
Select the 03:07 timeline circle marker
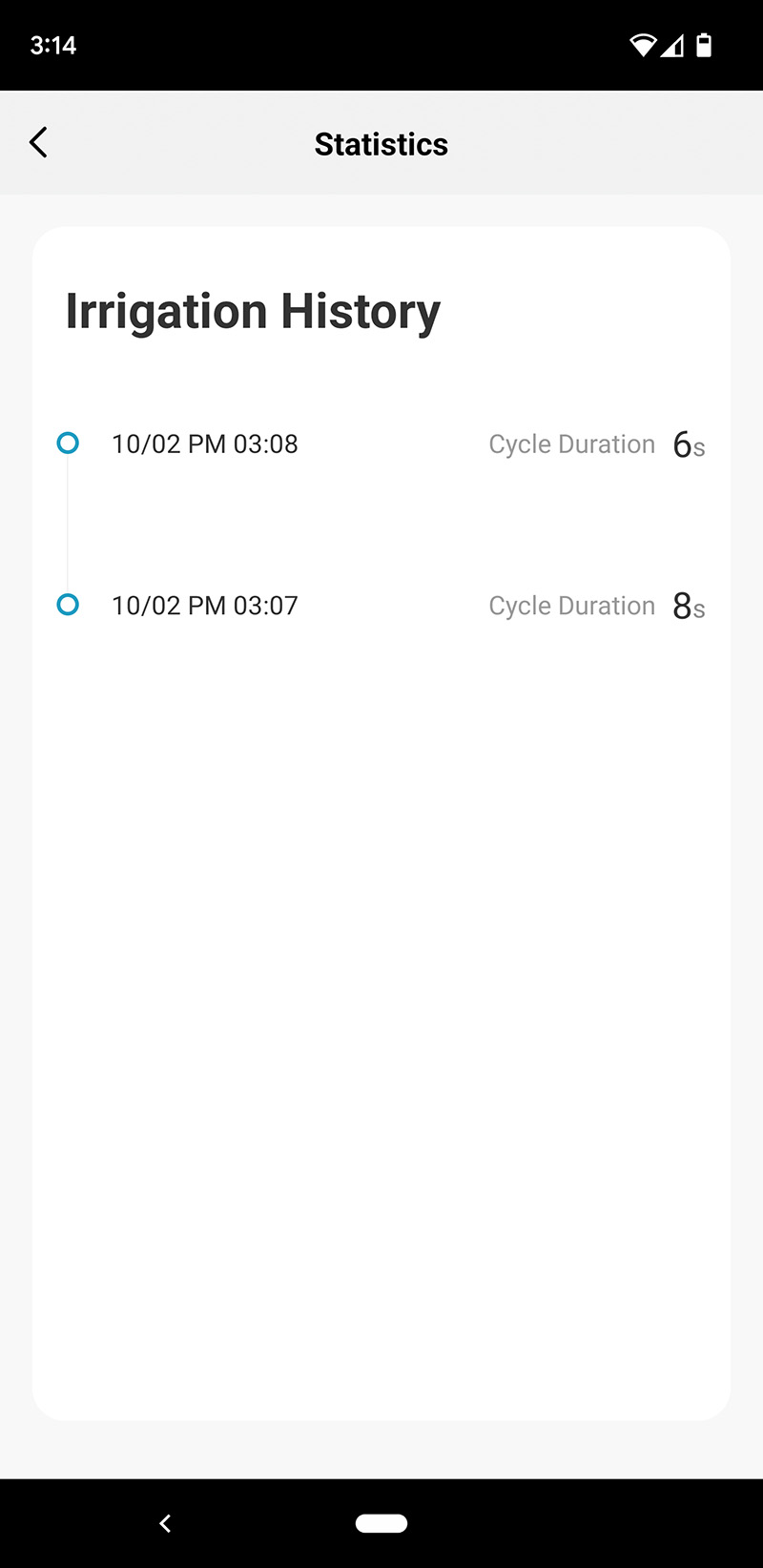(x=68, y=605)
